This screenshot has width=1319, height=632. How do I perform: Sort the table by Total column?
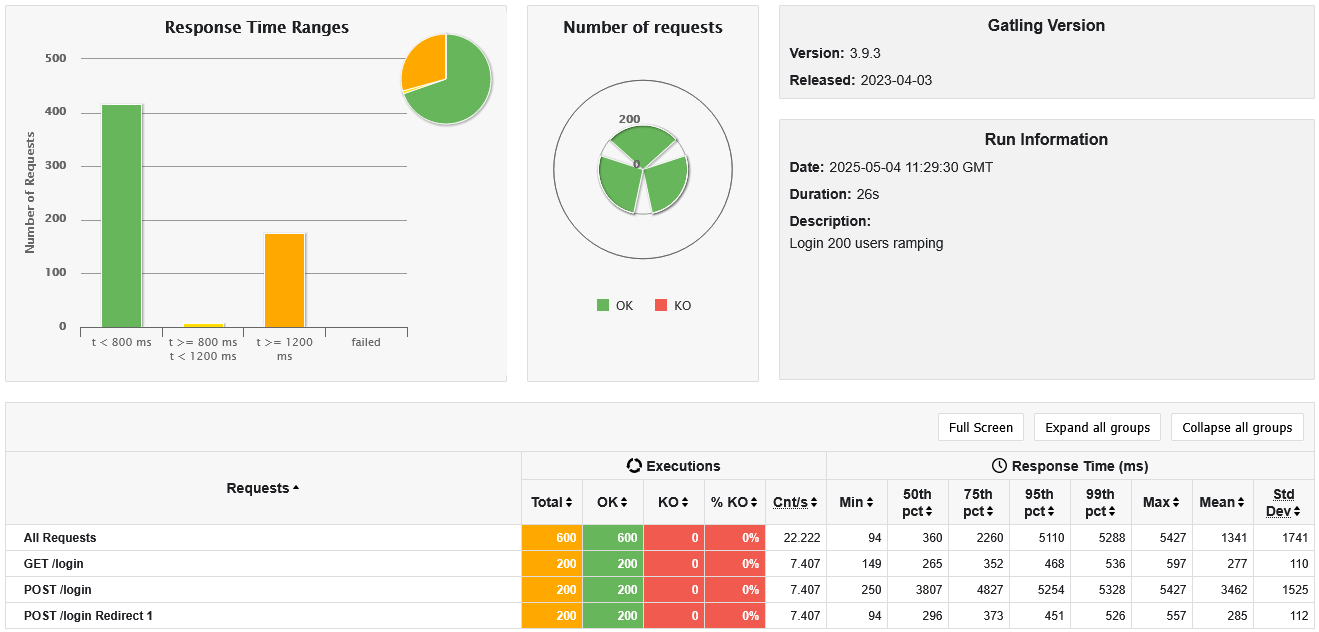tap(552, 502)
